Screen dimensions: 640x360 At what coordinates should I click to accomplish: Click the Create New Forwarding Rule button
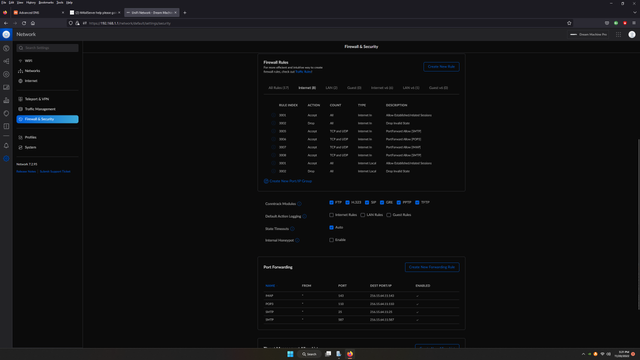(432, 267)
